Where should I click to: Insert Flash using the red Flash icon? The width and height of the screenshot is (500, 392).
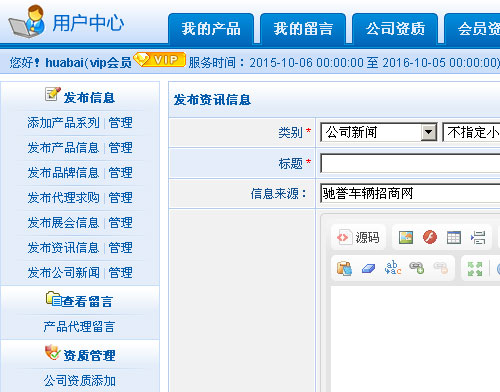430,238
